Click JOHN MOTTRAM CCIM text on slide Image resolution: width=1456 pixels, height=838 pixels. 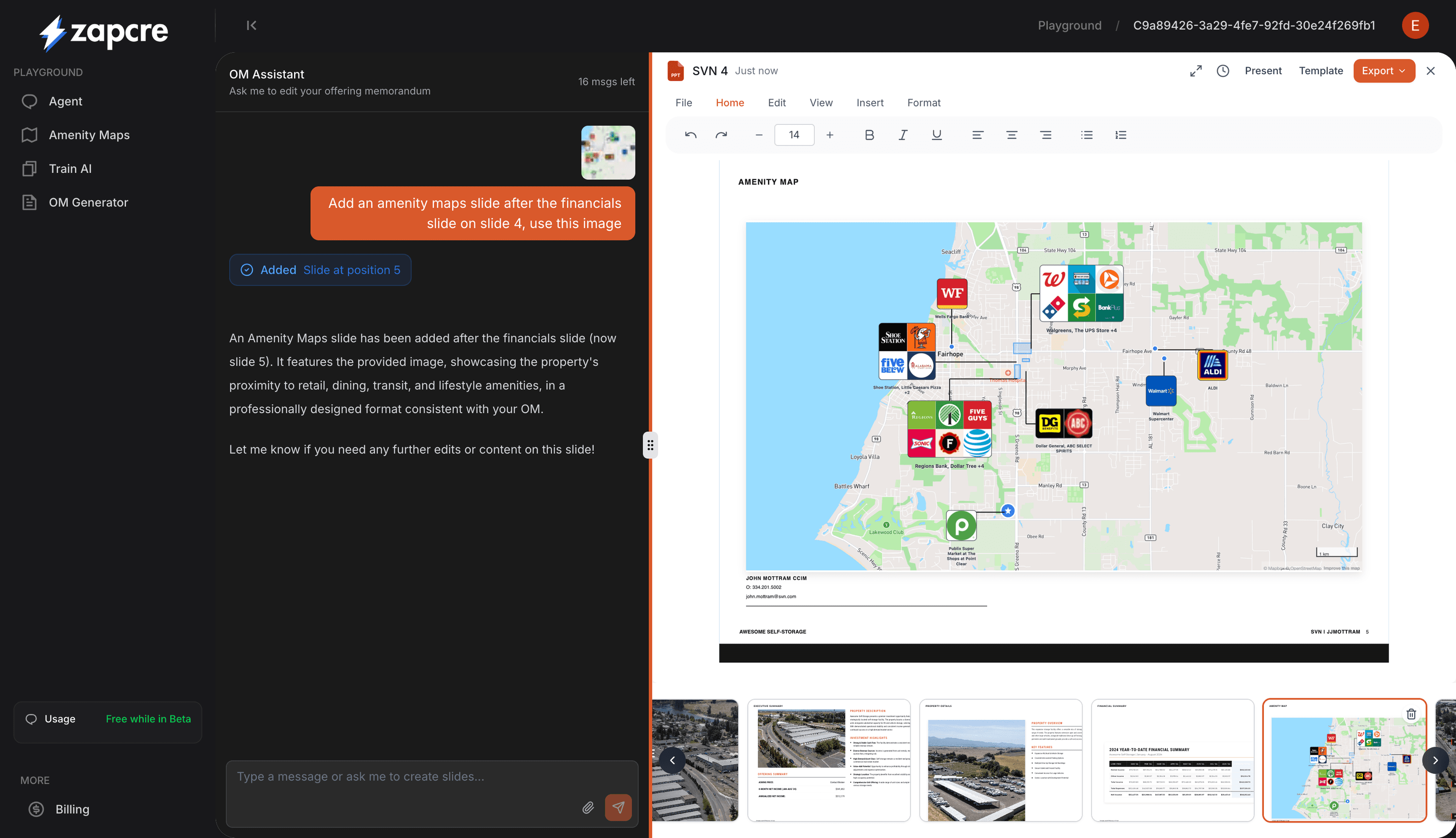click(776, 578)
